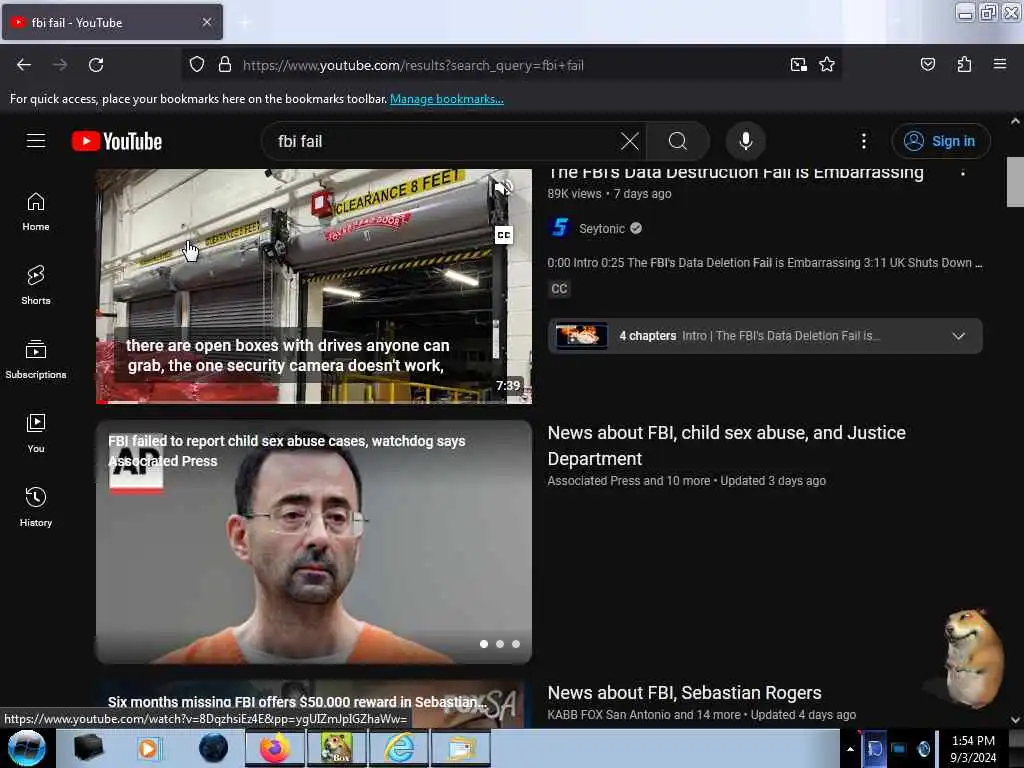This screenshot has height=768, width=1024.
Task: Expand the 4 chapters dropdown
Action: click(x=958, y=336)
